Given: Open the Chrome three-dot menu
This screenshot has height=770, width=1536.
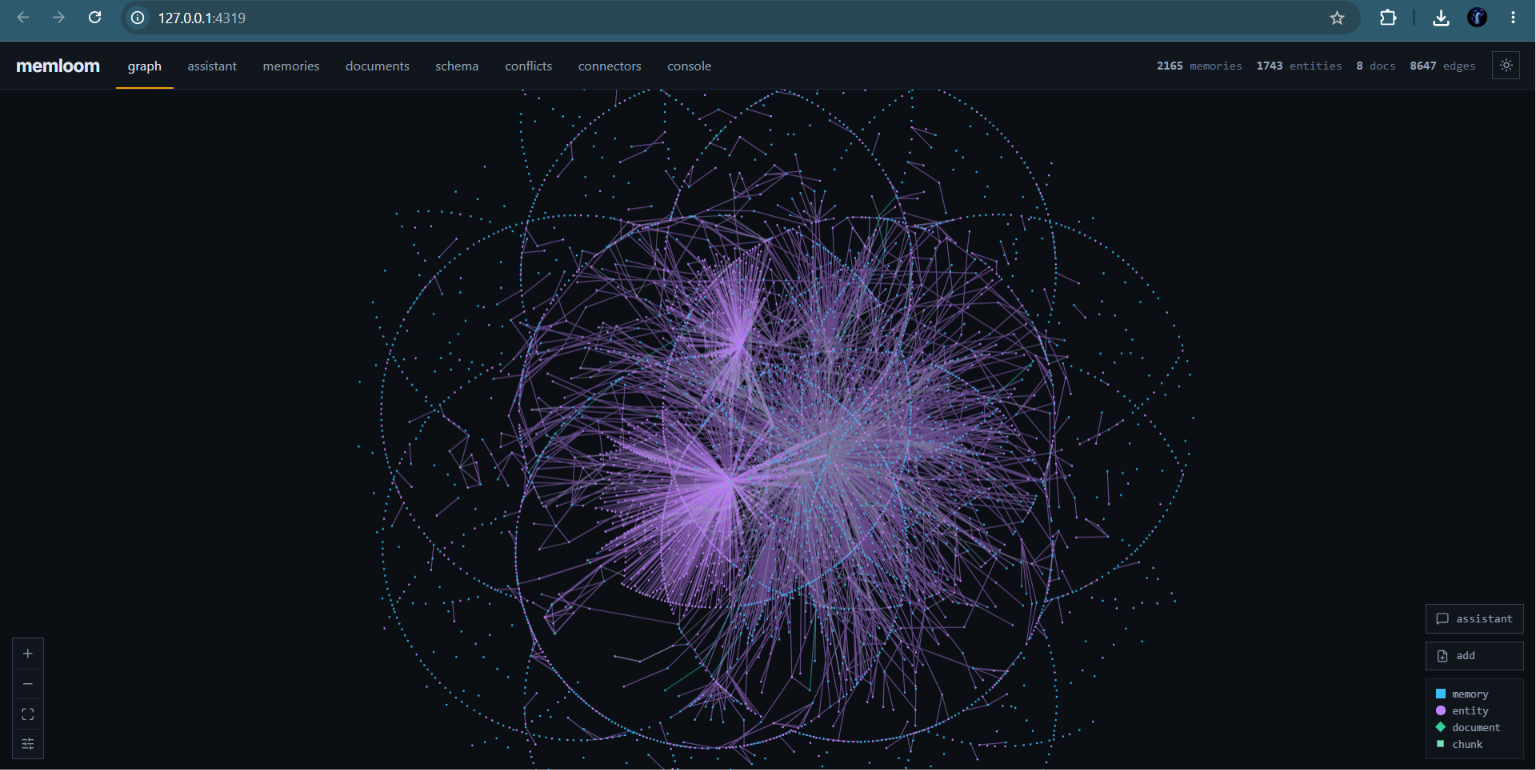Looking at the screenshot, I should (x=1513, y=17).
